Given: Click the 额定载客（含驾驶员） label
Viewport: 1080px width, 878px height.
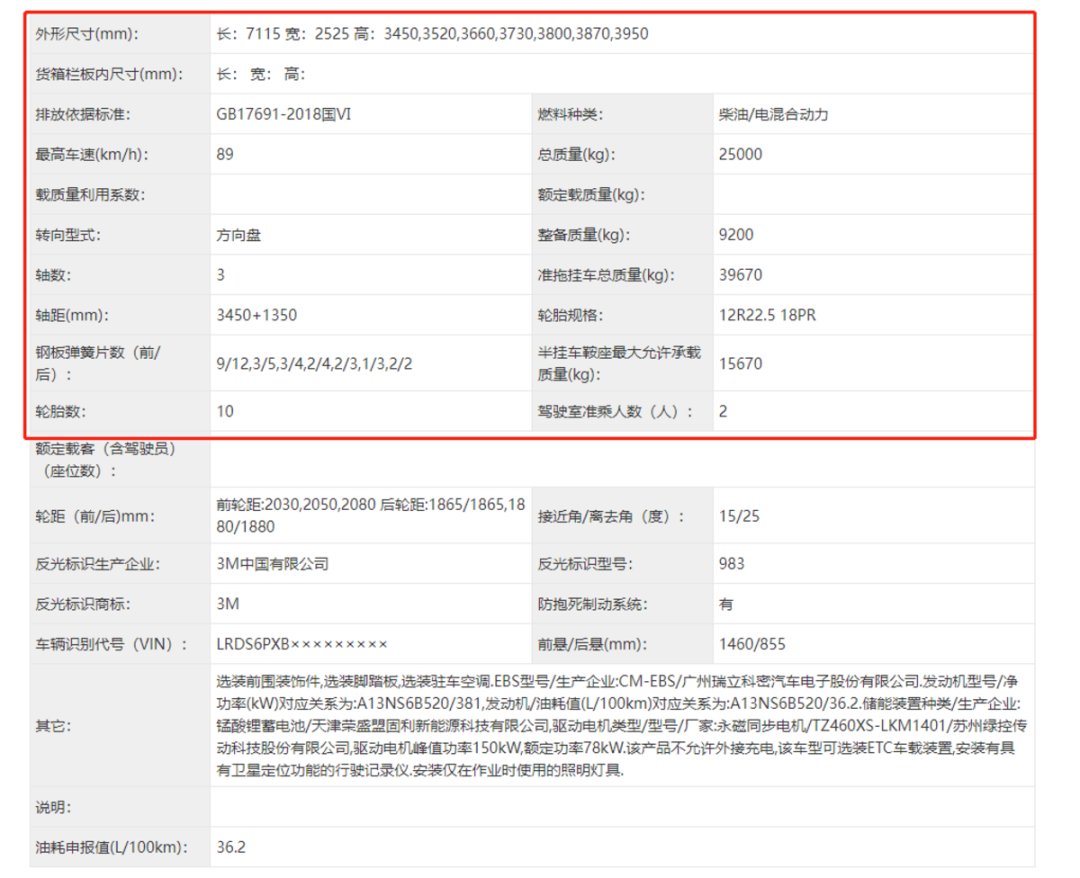Looking at the screenshot, I should tap(106, 460).
